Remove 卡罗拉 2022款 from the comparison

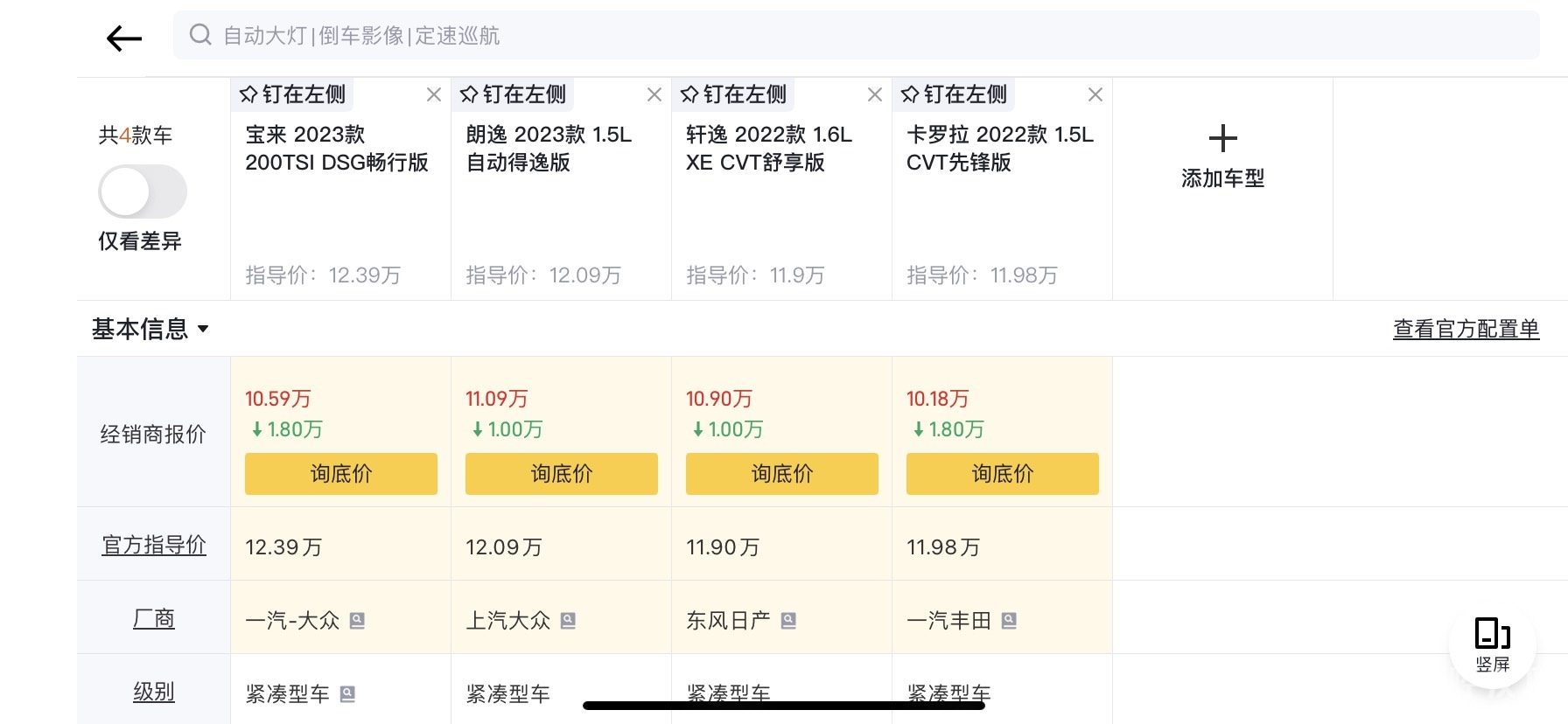click(x=1095, y=94)
